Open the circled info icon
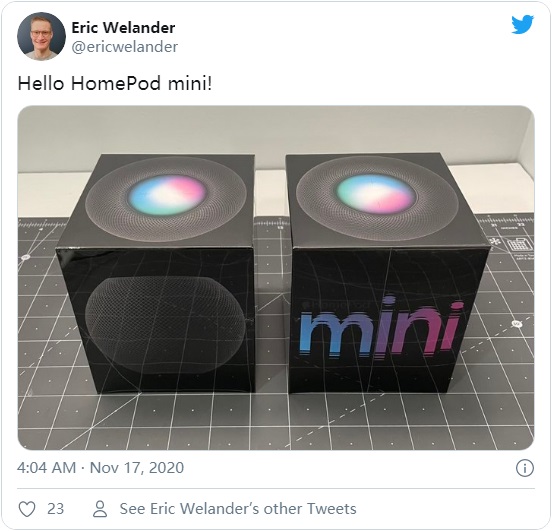552x531 pixels. coord(525,468)
